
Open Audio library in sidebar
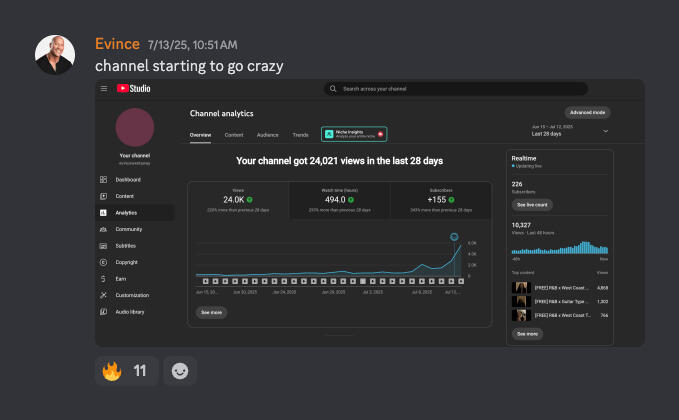tap(130, 311)
